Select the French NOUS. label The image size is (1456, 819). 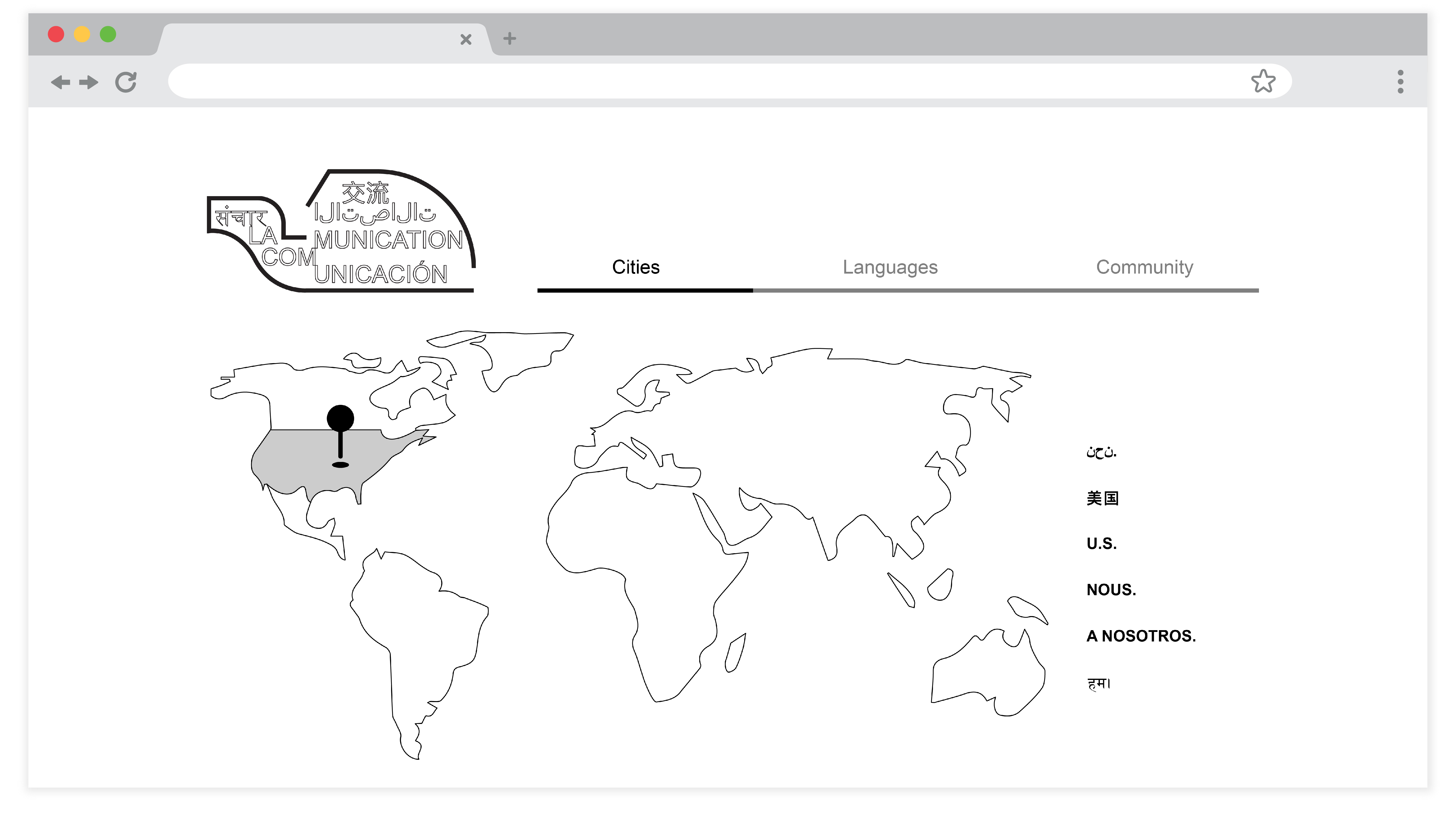coord(1111,590)
